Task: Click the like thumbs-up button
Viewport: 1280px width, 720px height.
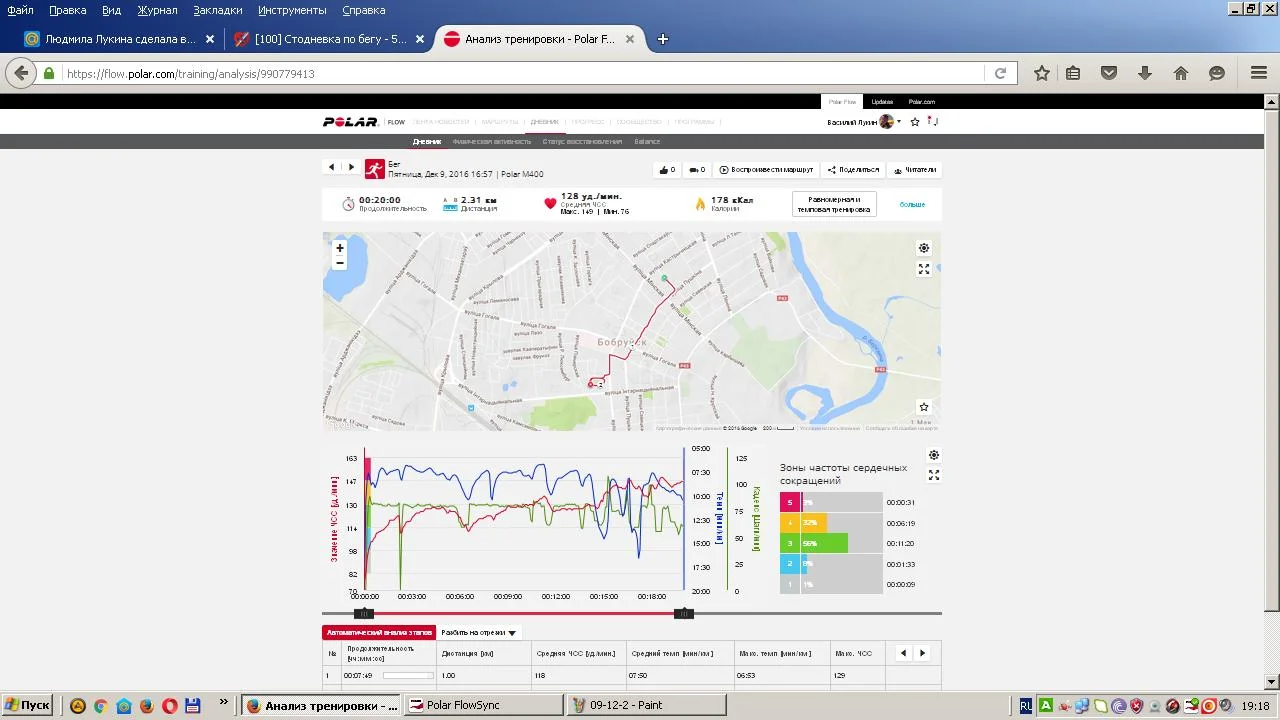Action: [x=666, y=170]
